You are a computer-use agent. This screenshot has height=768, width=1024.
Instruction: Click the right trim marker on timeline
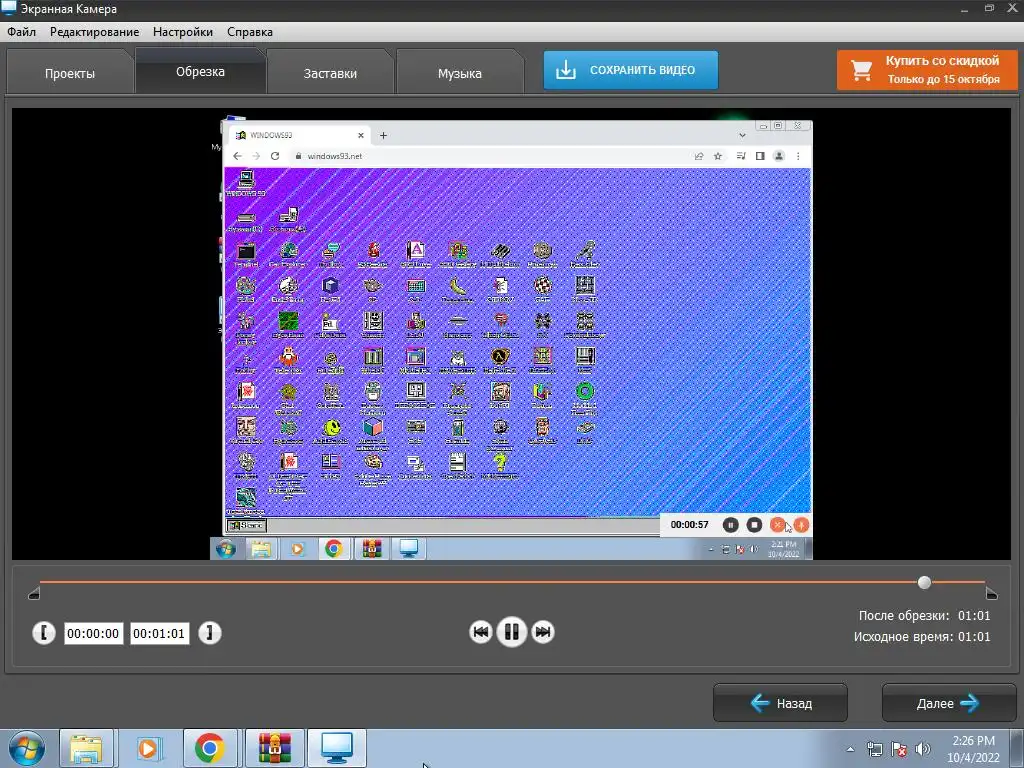991,593
